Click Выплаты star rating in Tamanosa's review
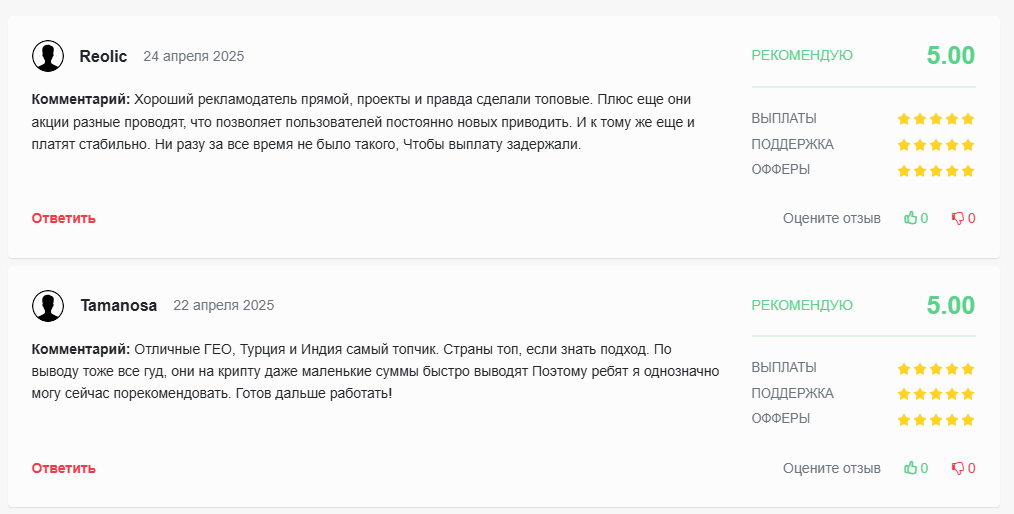The width and height of the screenshot is (1014, 514). click(x=936, y=369)
